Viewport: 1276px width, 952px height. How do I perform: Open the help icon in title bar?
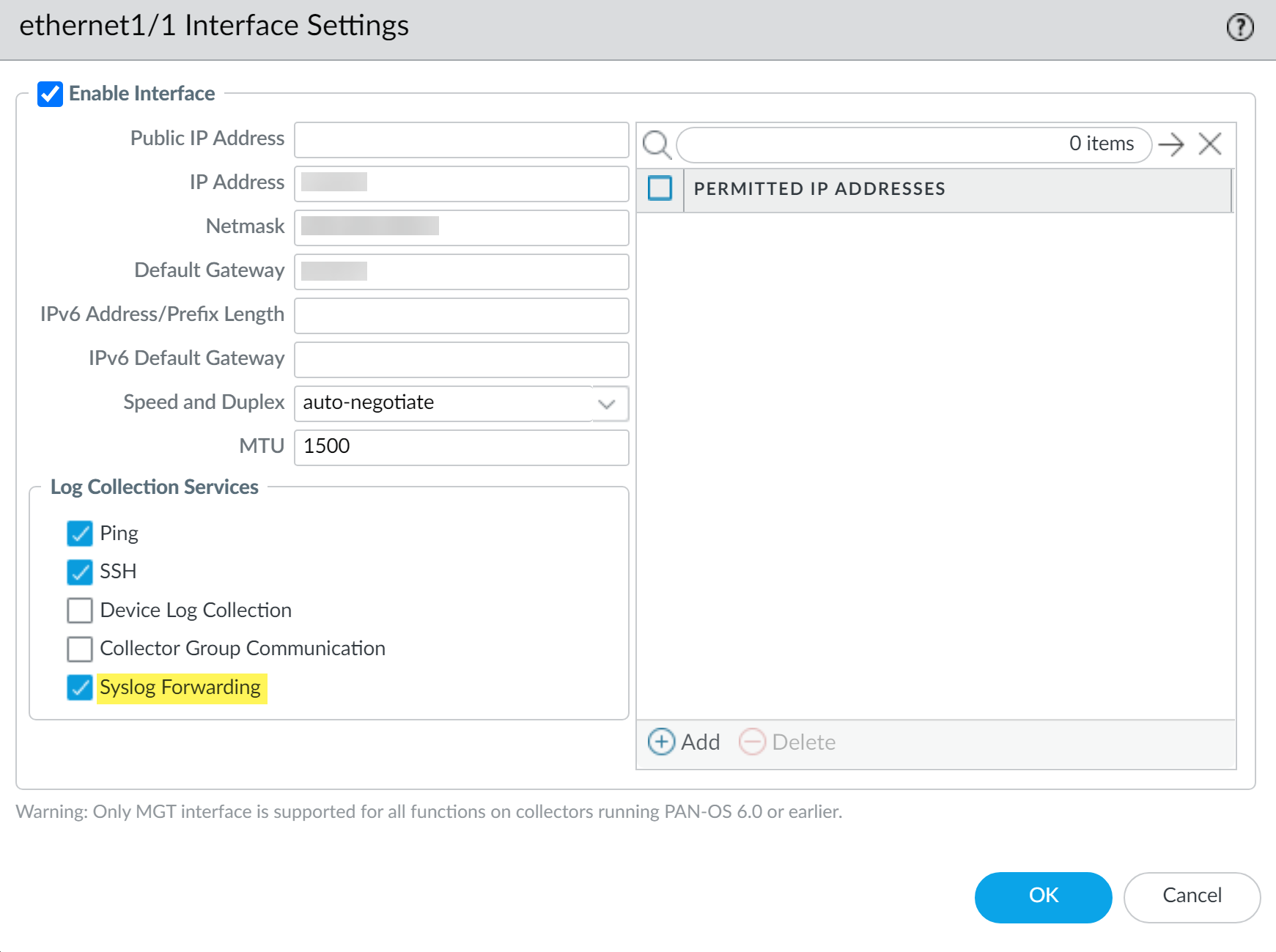pos(1239,28)
